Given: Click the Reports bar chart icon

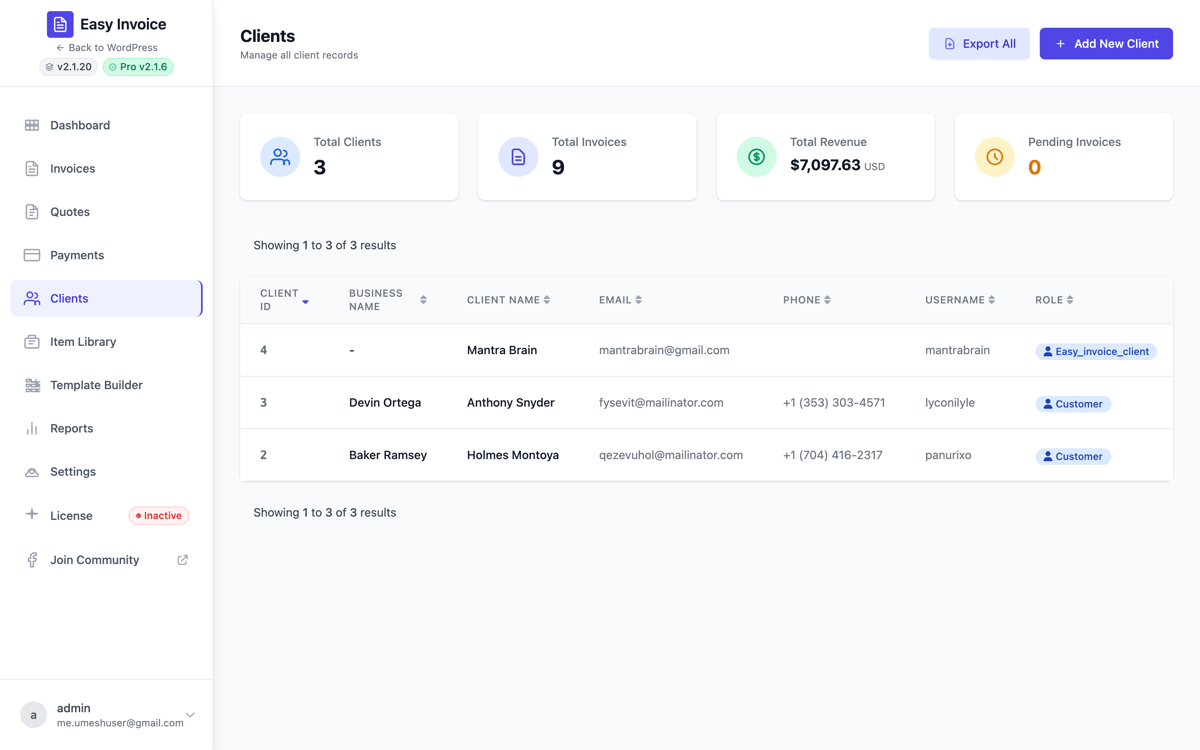Looking at the screenshot, I should pos(32,428).
